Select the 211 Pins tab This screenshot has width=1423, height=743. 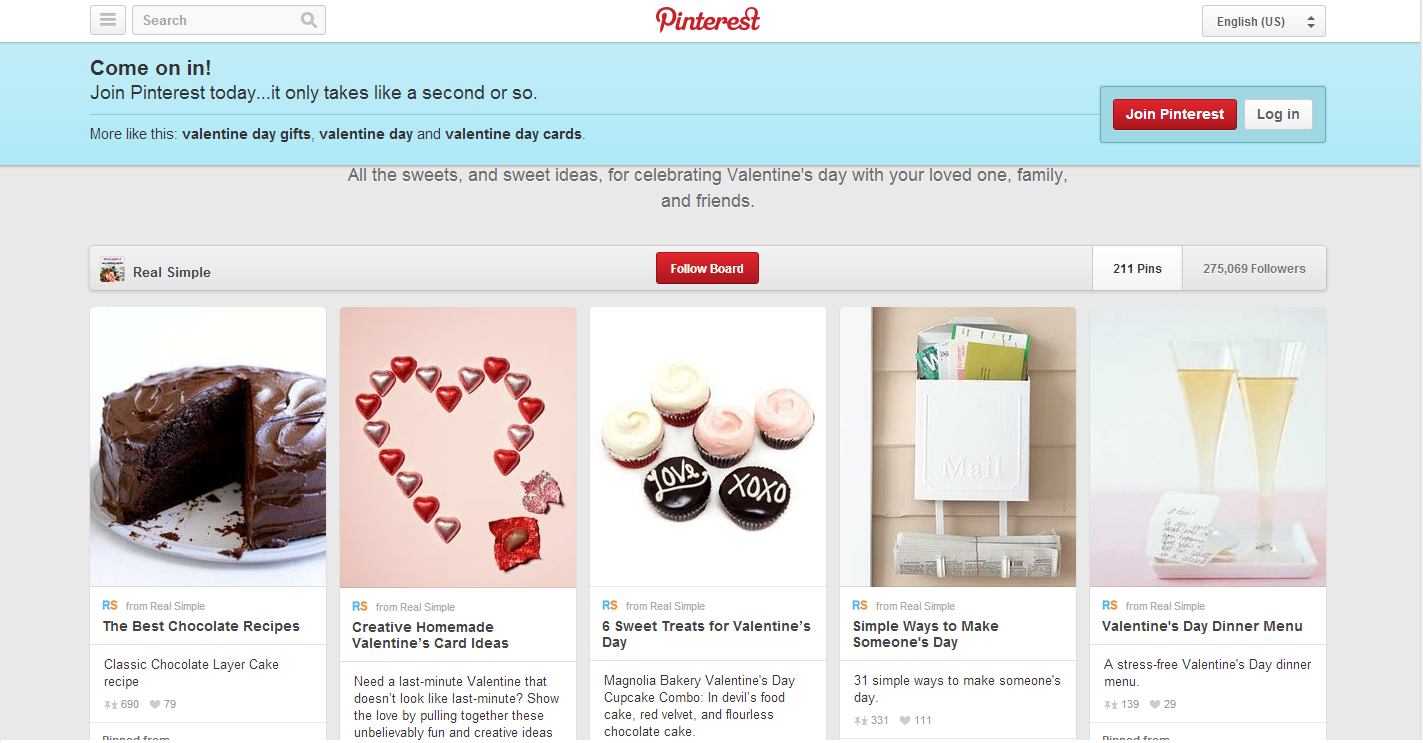tap(1137, 268)
